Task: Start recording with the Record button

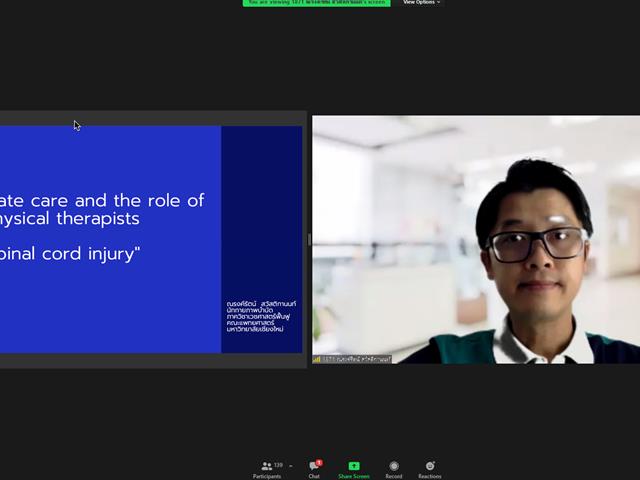Action: 394,470
